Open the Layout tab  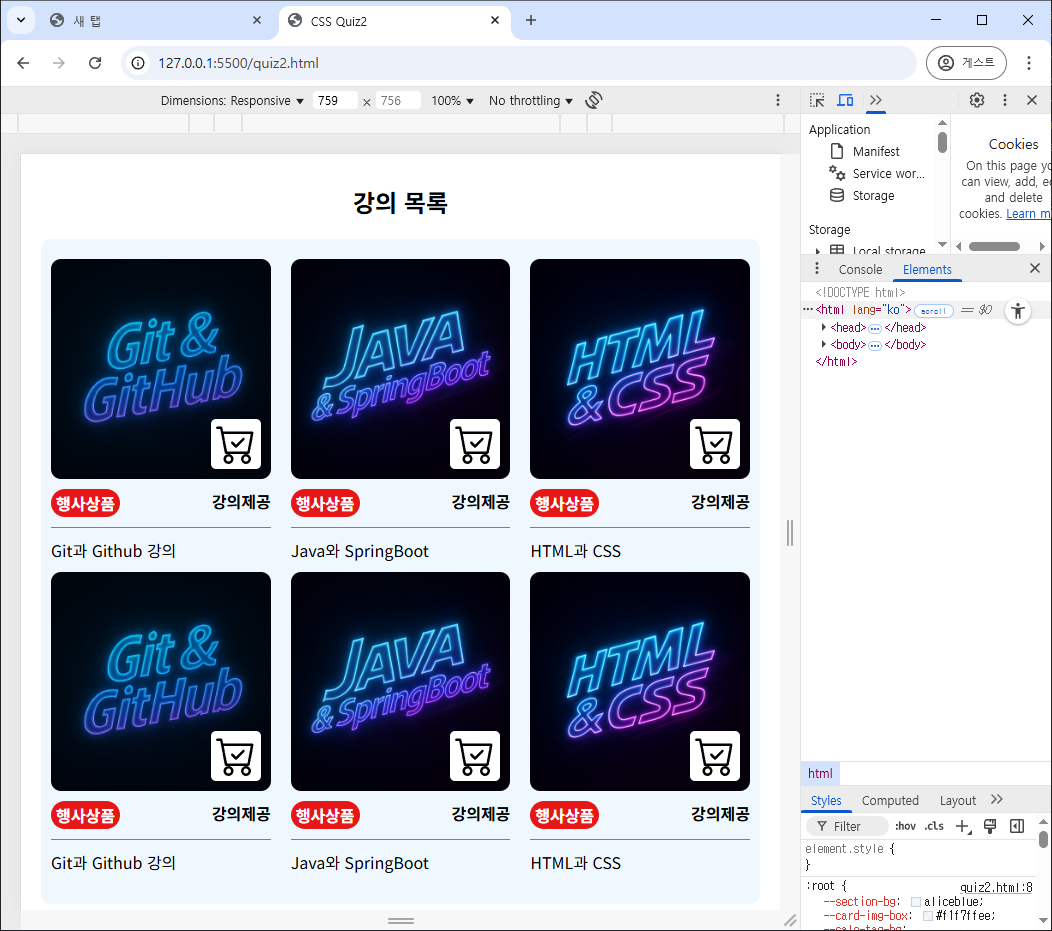(957, 800)
